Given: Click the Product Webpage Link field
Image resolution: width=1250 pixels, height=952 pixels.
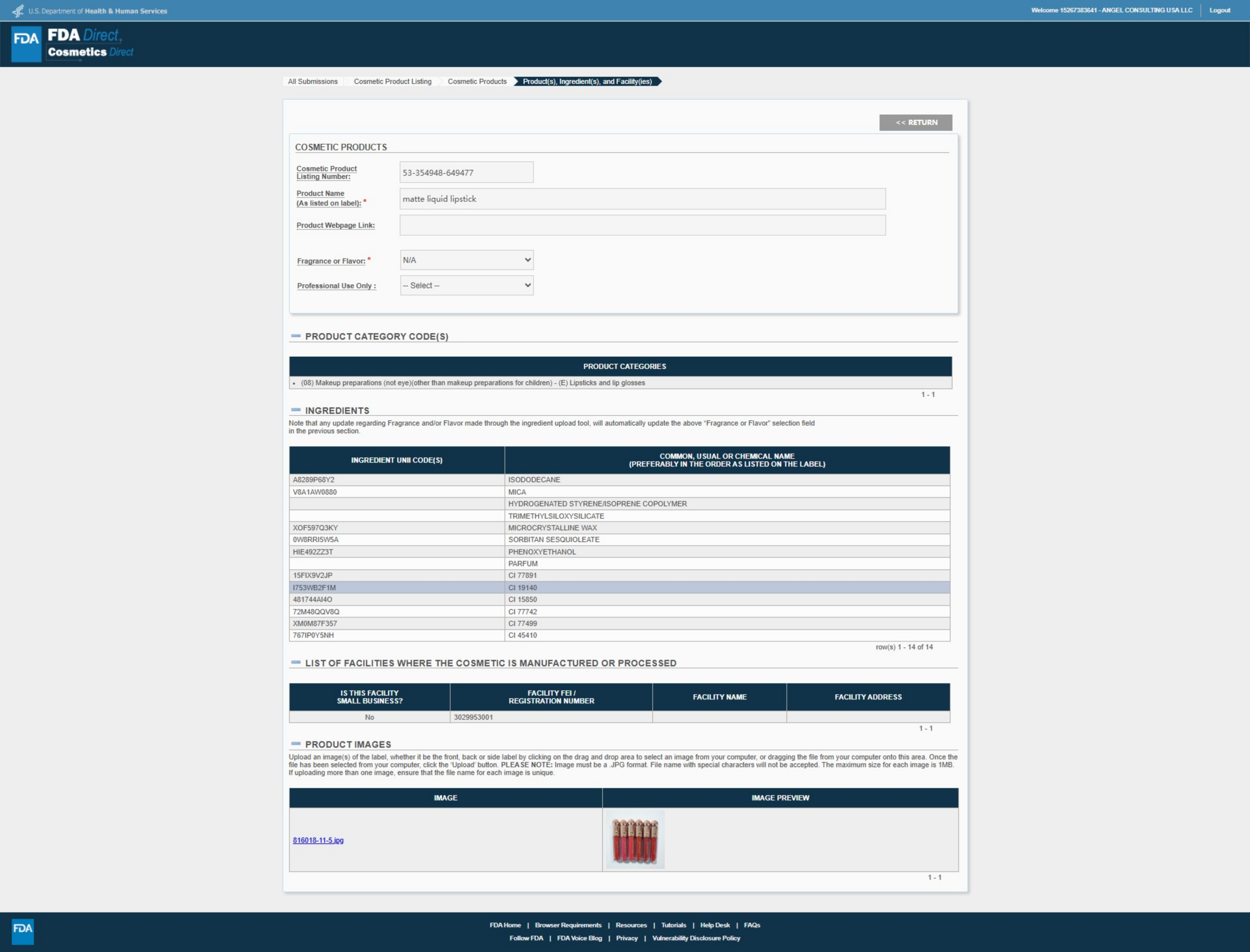Looking at the screenshot, I should point(642,225).
